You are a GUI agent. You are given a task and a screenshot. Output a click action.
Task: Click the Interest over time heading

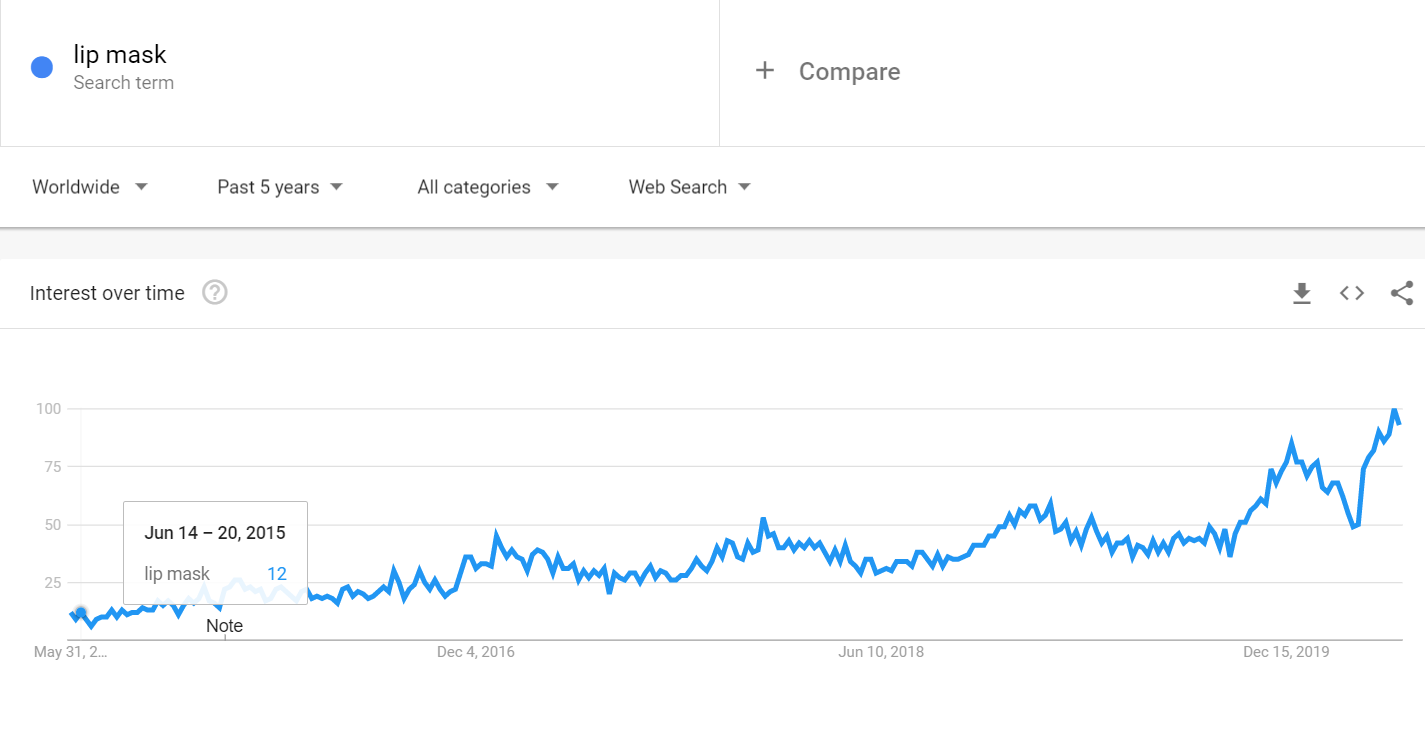(x=107, y=293)
